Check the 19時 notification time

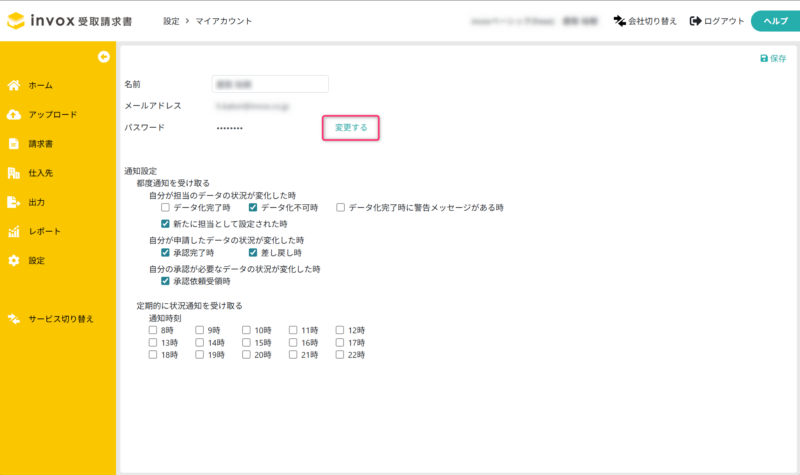[199, 355]
